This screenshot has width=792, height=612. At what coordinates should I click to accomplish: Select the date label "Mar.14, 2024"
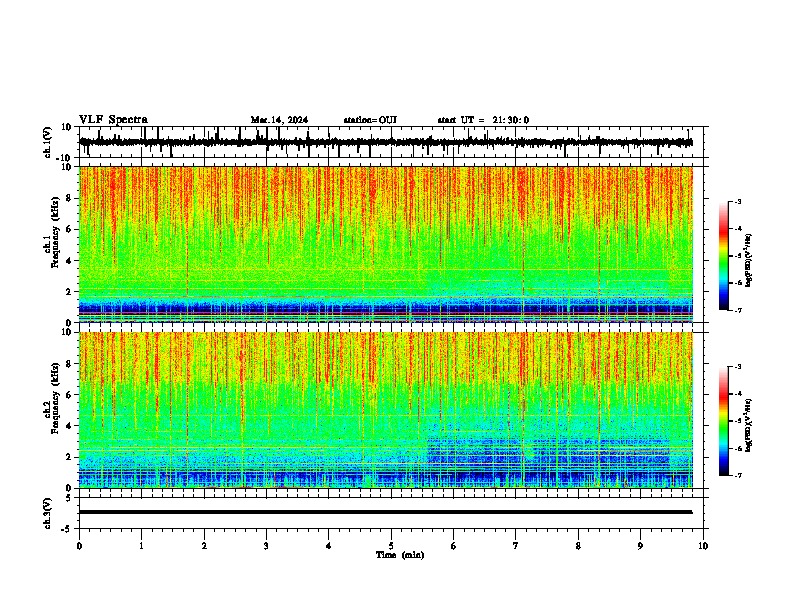tap(279, 120)
